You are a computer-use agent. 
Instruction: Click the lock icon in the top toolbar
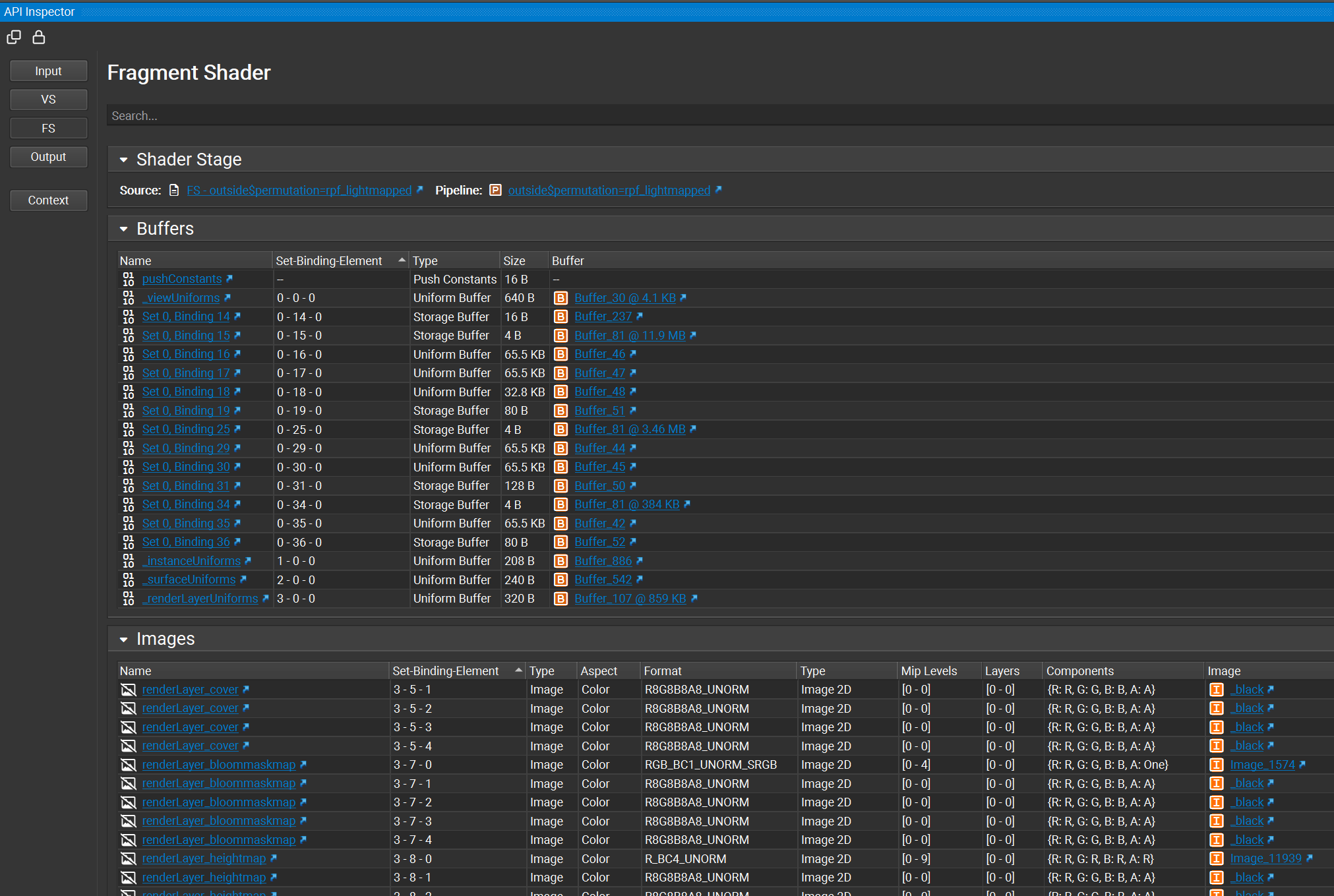point(38,38)
